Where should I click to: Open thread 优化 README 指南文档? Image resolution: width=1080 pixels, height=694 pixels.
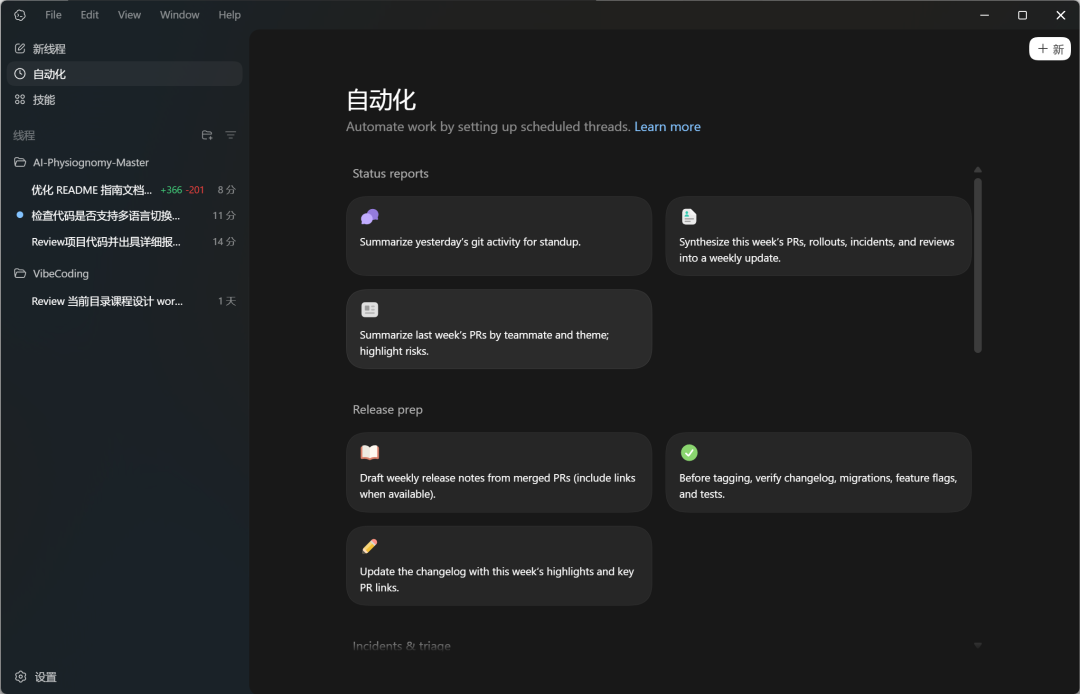[x=92, y=190]
